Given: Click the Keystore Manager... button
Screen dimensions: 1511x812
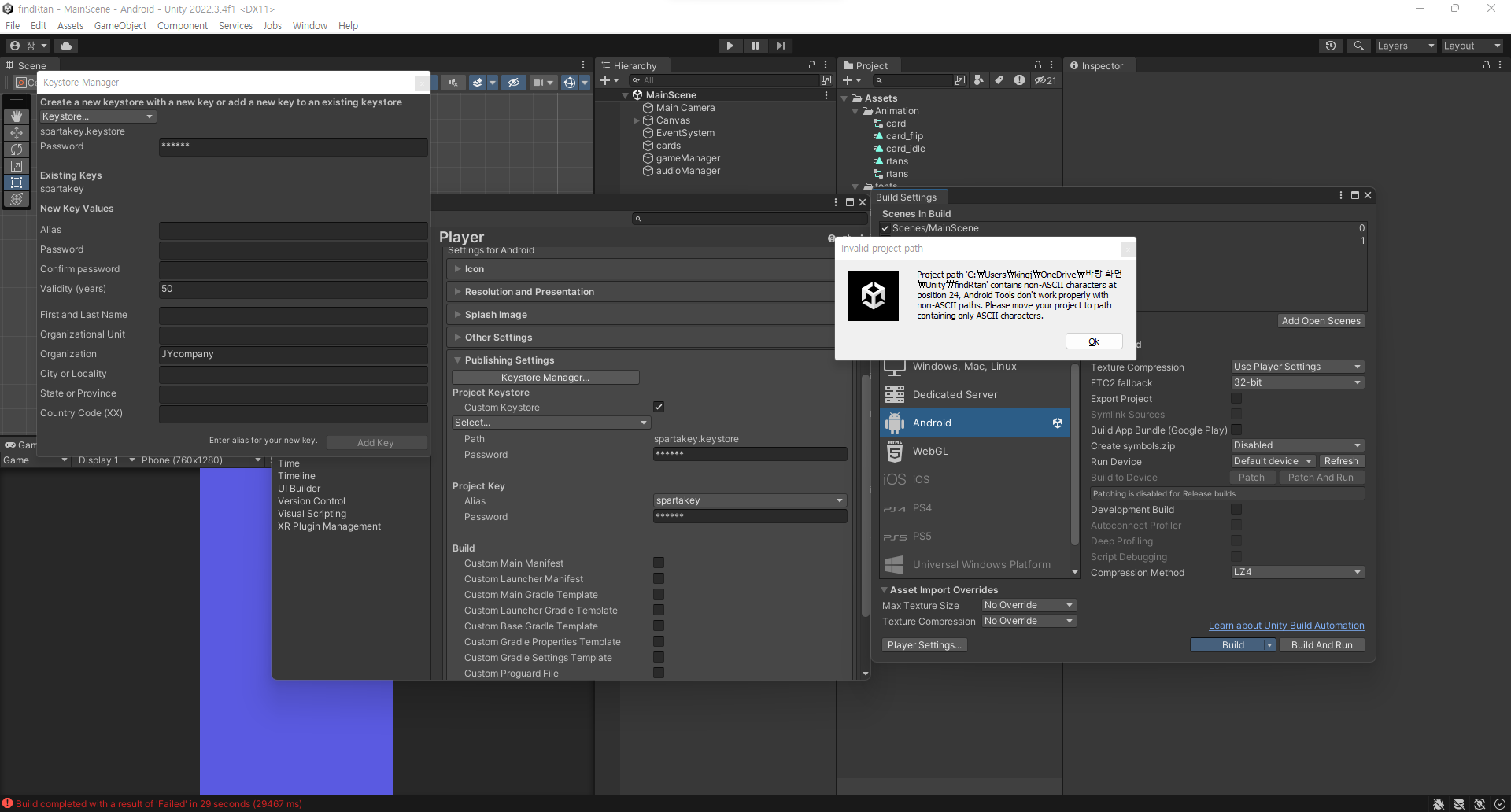Looking at the screenshot, I should tap(545, 378).
